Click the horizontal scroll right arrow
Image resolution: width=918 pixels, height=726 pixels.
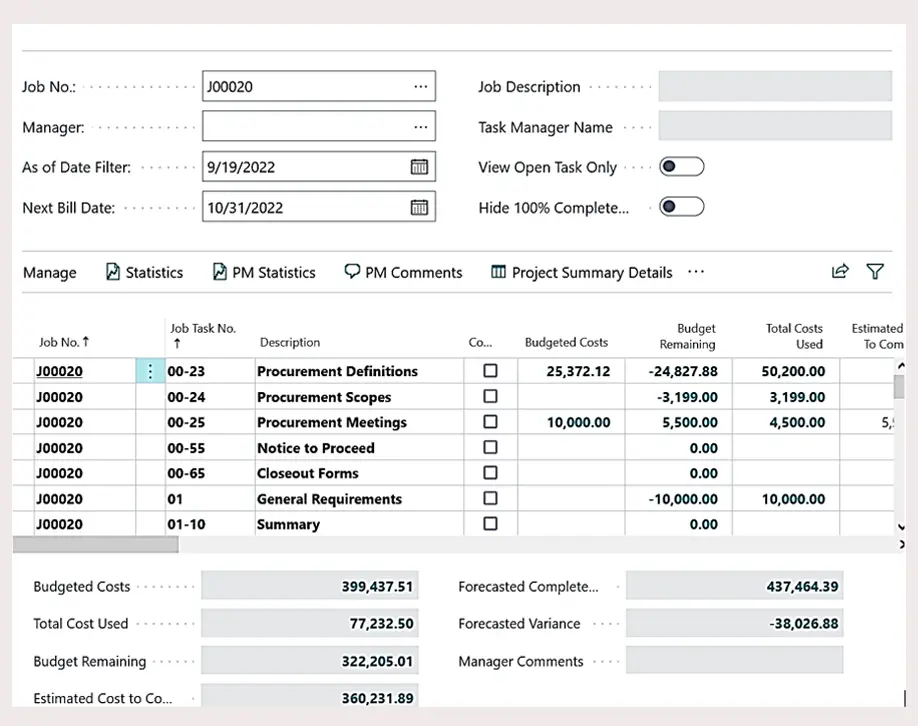(x=901, y=544)
